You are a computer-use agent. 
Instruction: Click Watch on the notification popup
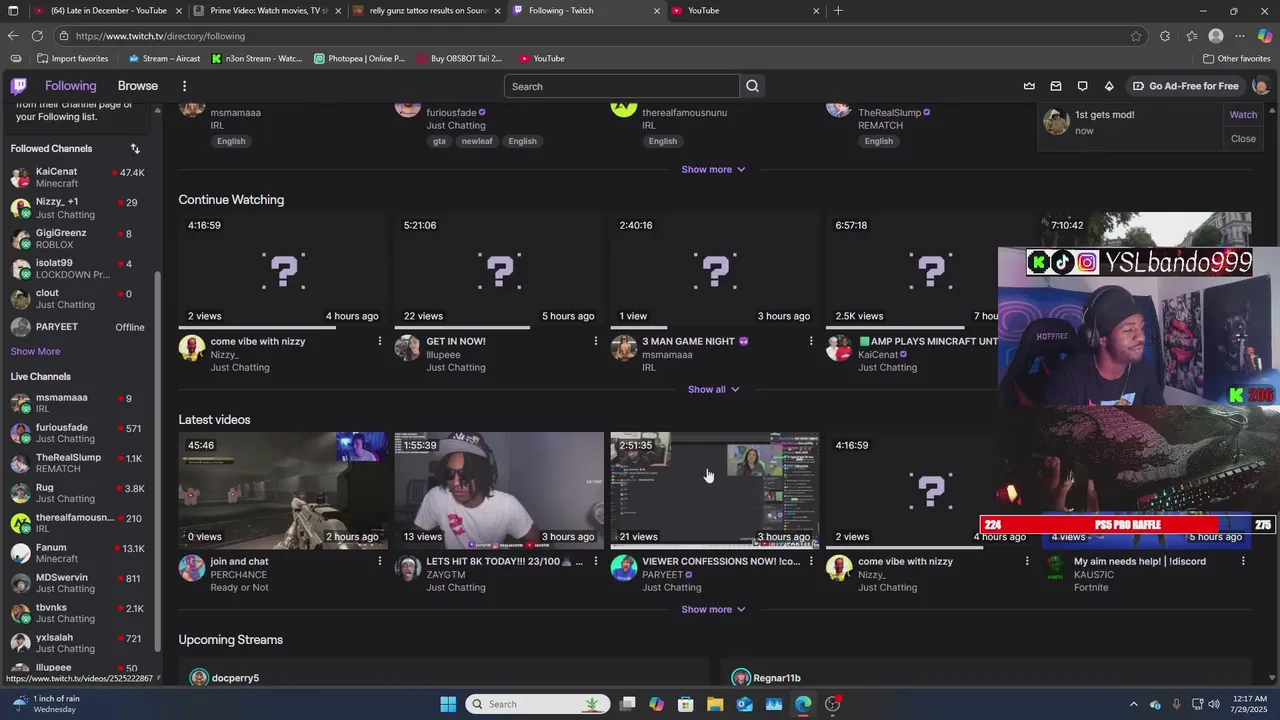tap(1243, 115)
